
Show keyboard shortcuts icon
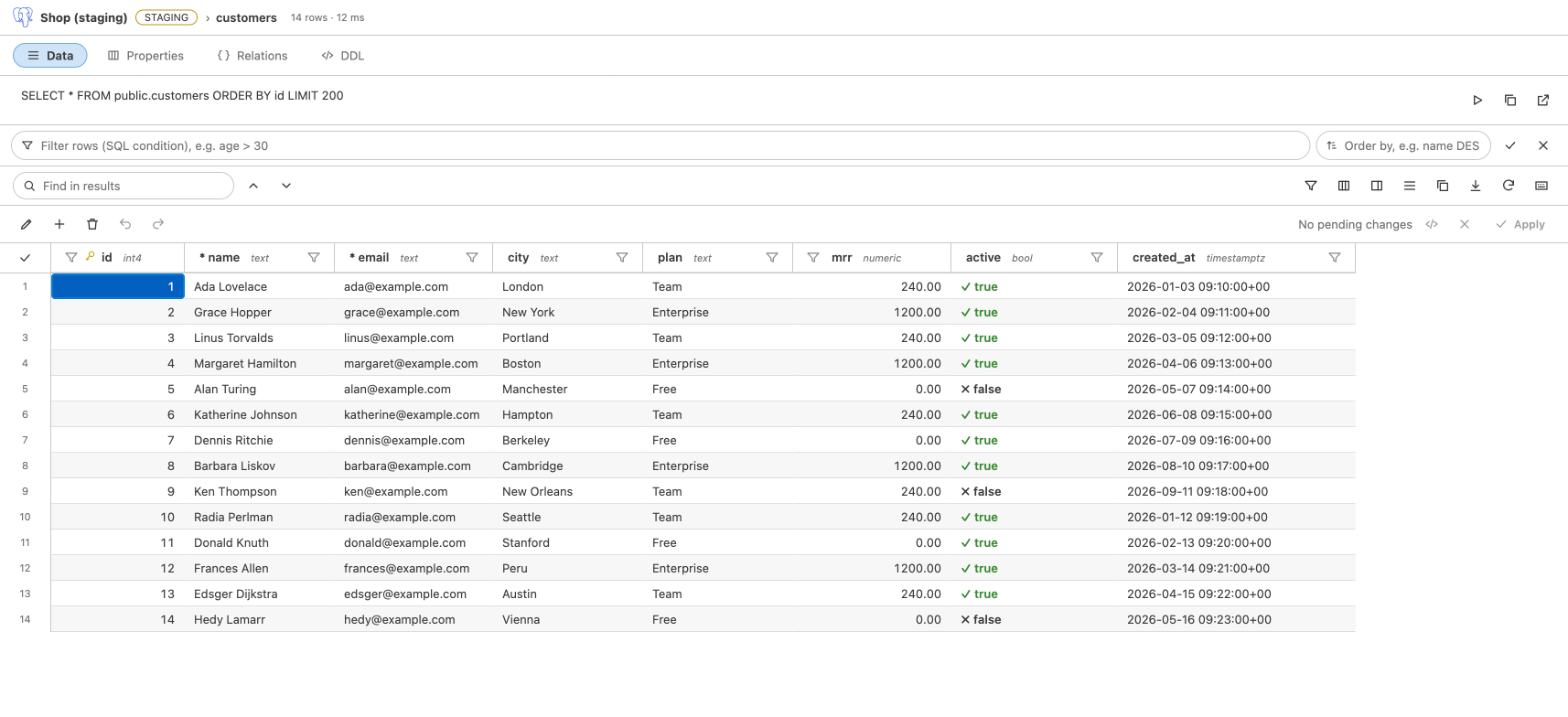click(x=1541, y=186)
